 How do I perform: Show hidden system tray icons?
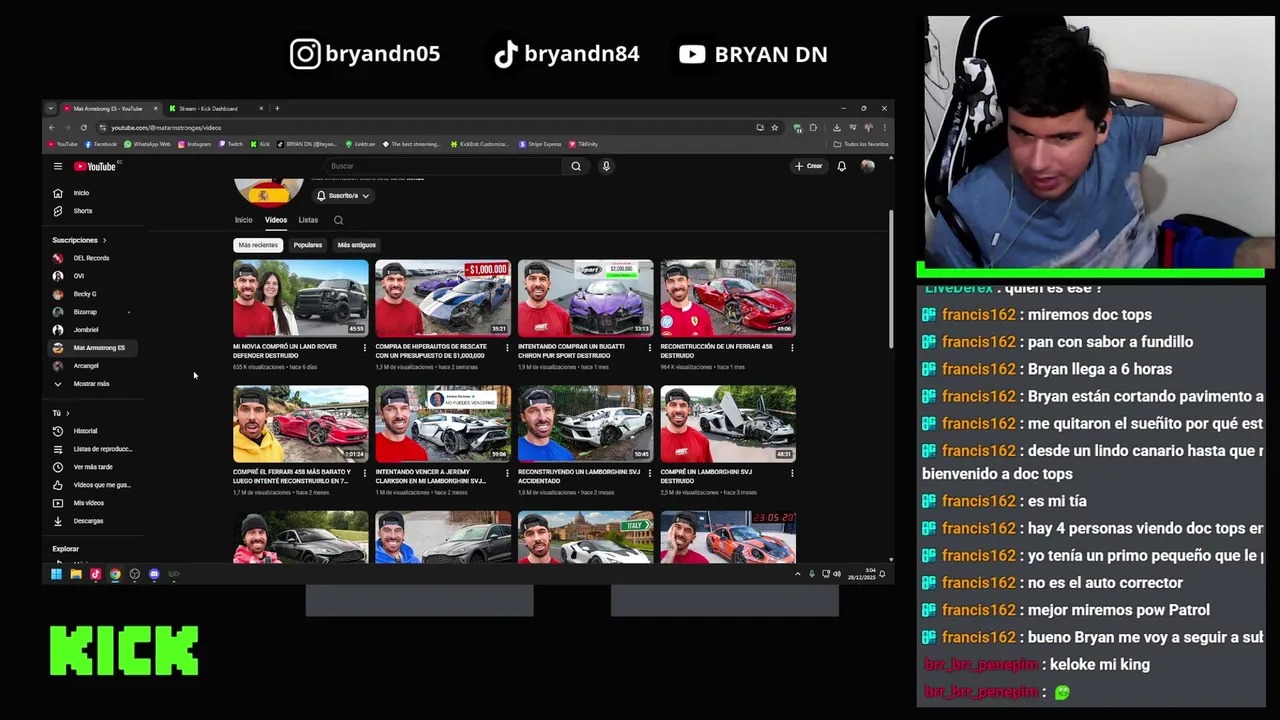coord(797,574)
